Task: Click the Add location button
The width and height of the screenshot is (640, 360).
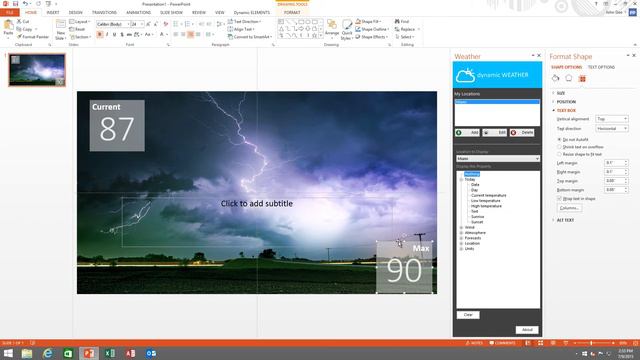Action: [x=467, y=133]
